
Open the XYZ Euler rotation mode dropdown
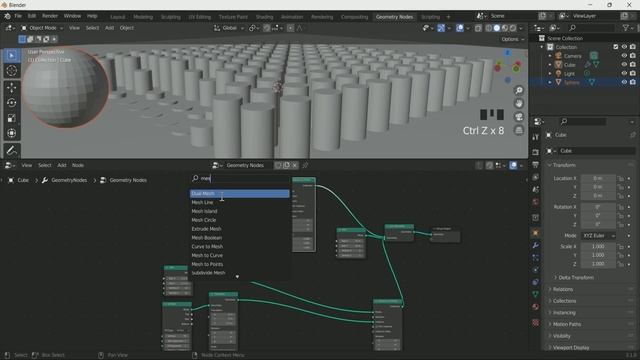pyautogui.click(x=598, y=236)
